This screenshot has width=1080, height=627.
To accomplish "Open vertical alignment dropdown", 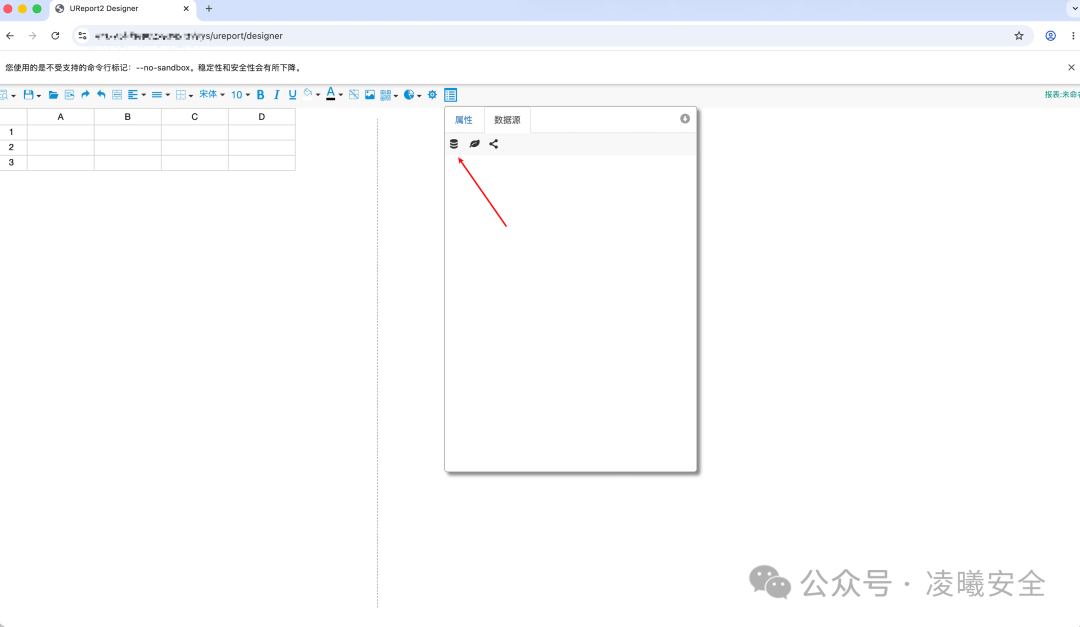I will pyautogui.click(x=160, y=95).
